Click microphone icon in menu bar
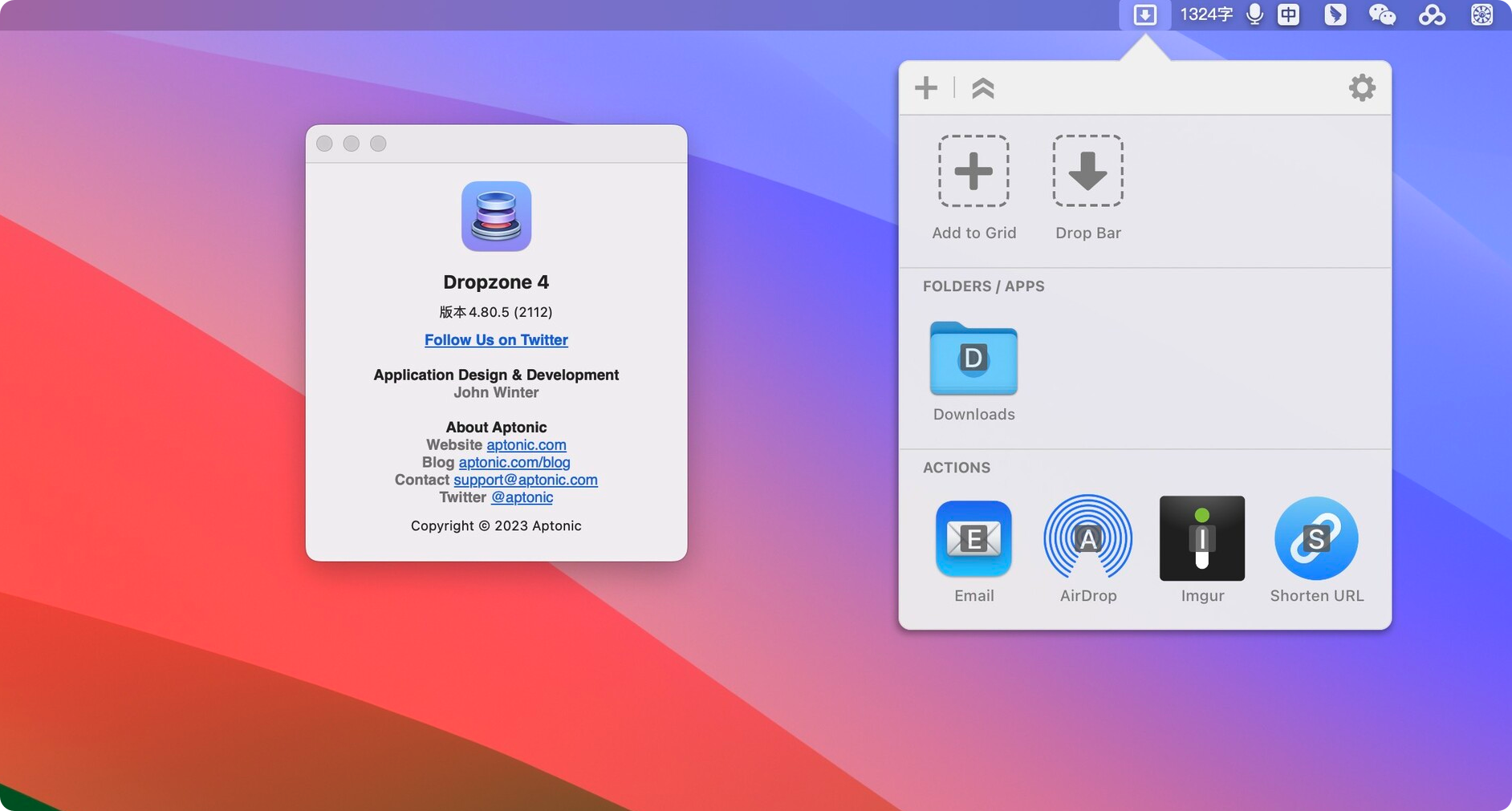The image size is (1512, 811). [x=1254, y=14]
